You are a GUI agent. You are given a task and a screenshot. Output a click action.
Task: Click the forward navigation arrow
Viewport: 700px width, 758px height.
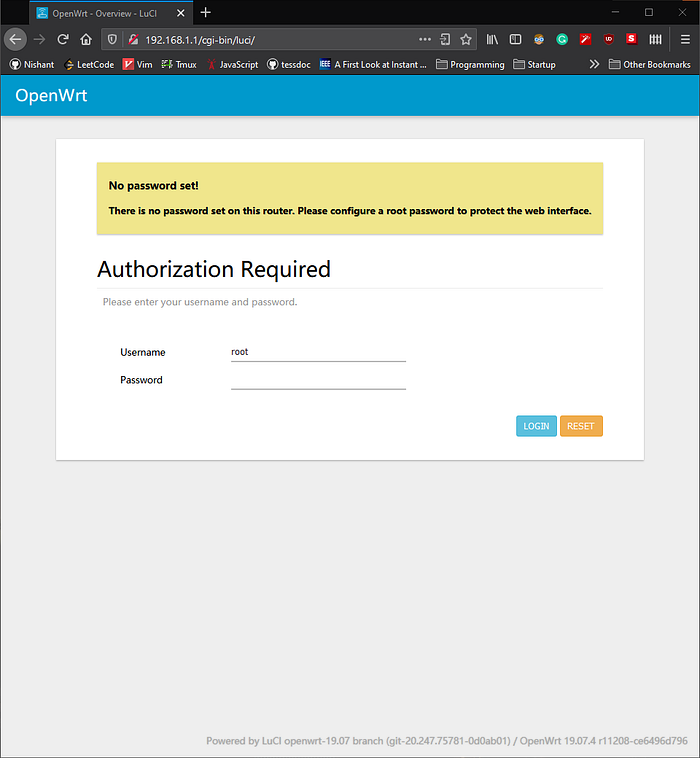click(x=39, y=40)
